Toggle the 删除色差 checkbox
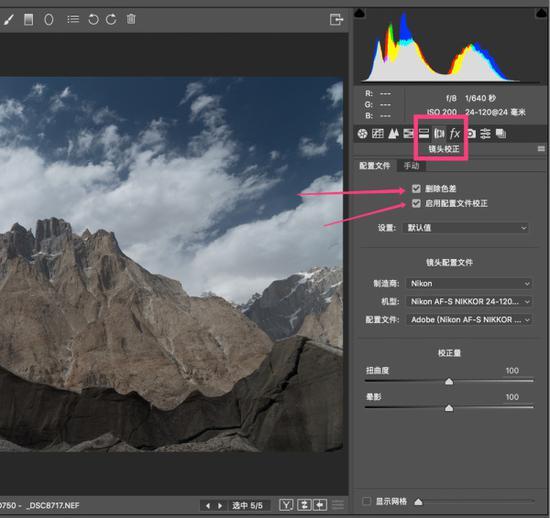 [x=416, y=189]
